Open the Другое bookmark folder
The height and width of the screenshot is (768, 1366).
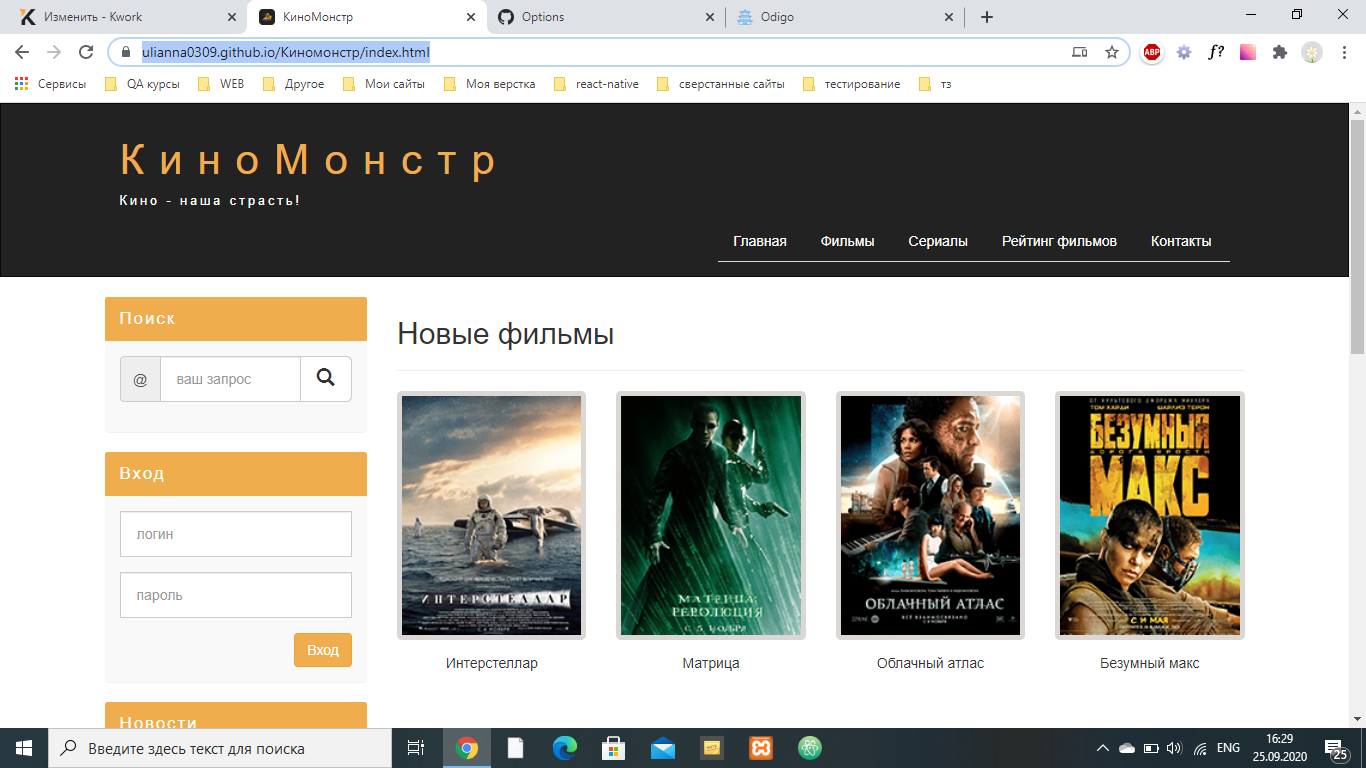click(x=293, y=84)
